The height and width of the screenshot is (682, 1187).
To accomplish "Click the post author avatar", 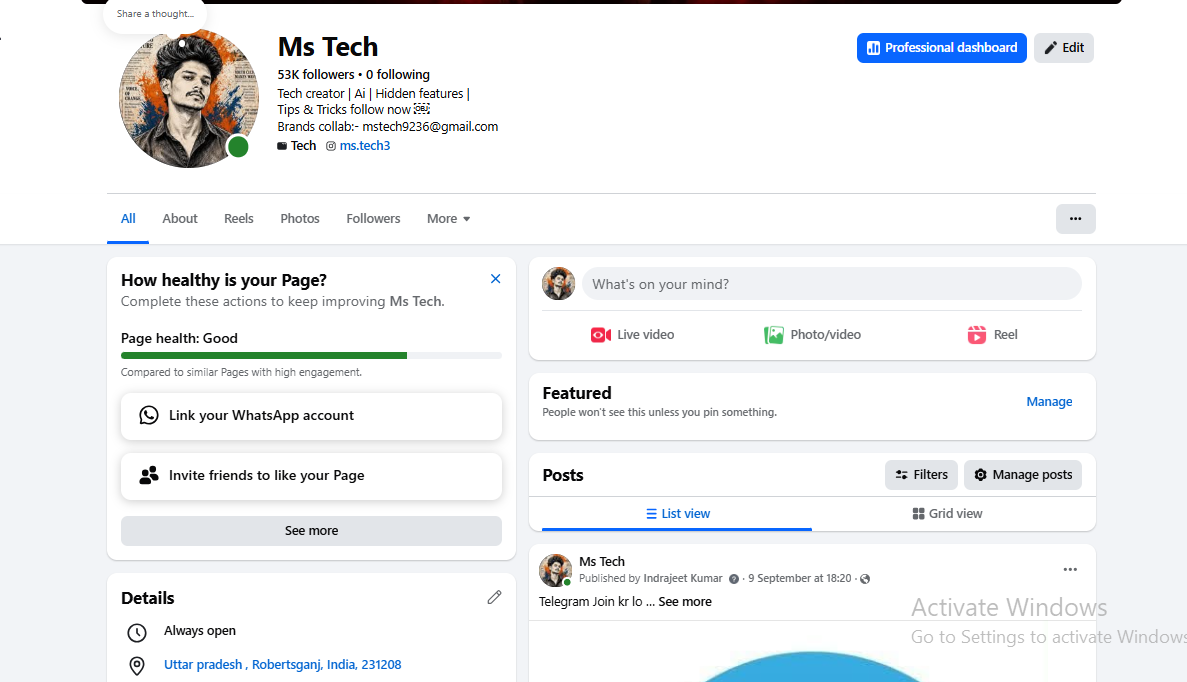I will (x=555, y=570).
